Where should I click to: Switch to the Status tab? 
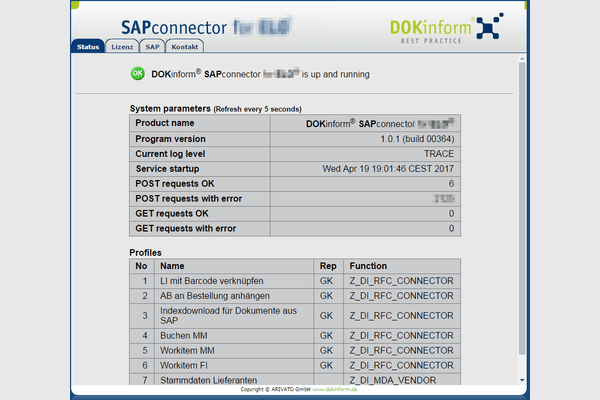(x=87, y=47)
